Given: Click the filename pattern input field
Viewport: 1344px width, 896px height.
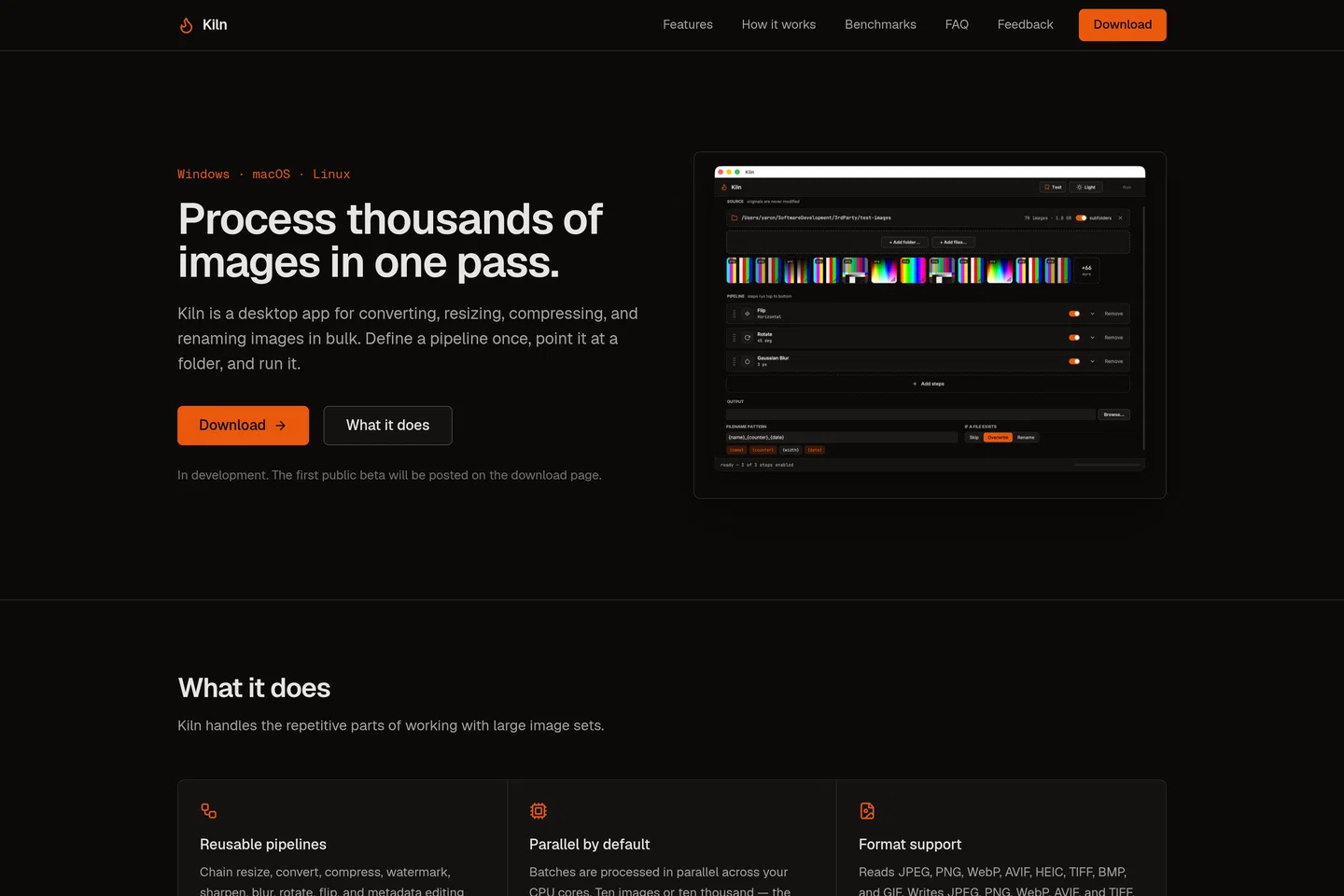Looking at the screenshot, I should (842, 437).
